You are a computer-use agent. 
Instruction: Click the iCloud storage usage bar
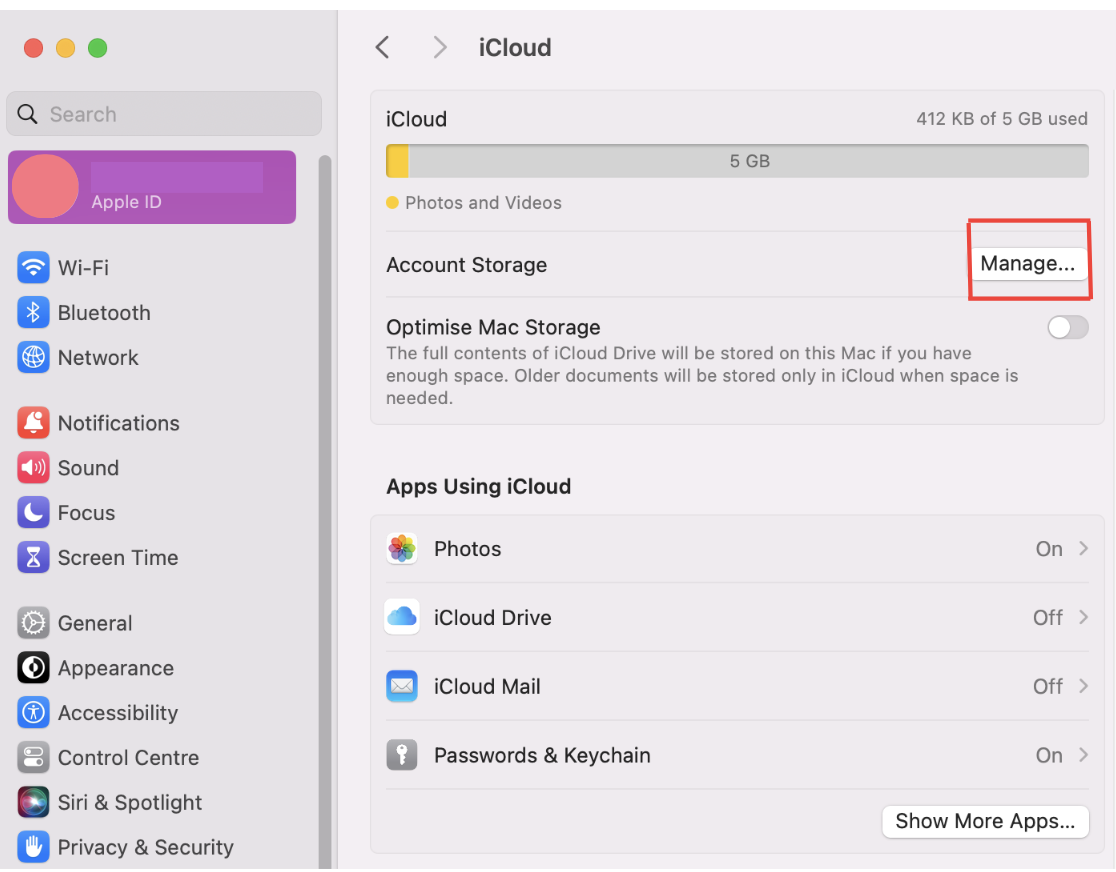coord(737,161)
